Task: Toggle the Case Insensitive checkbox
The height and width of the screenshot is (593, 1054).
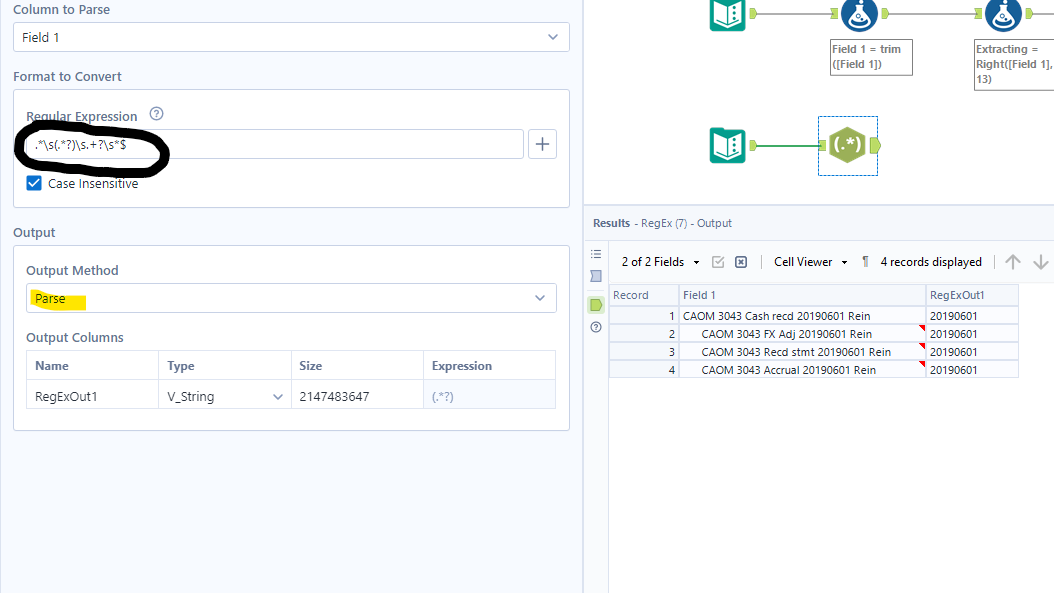Action: (x=35, y=184)
